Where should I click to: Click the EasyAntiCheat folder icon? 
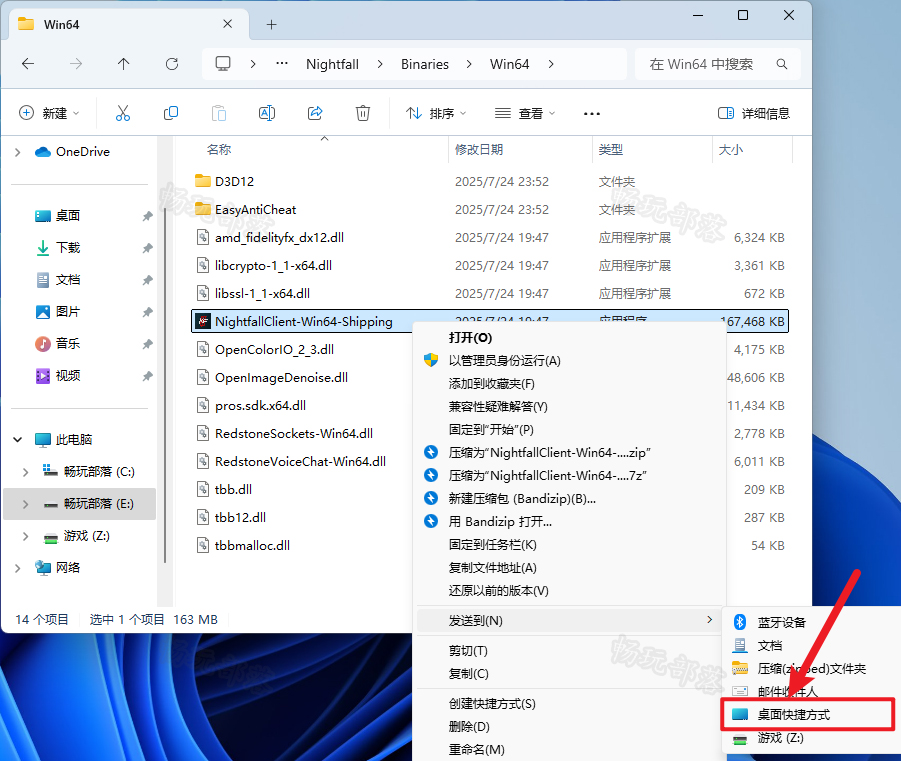202,209
